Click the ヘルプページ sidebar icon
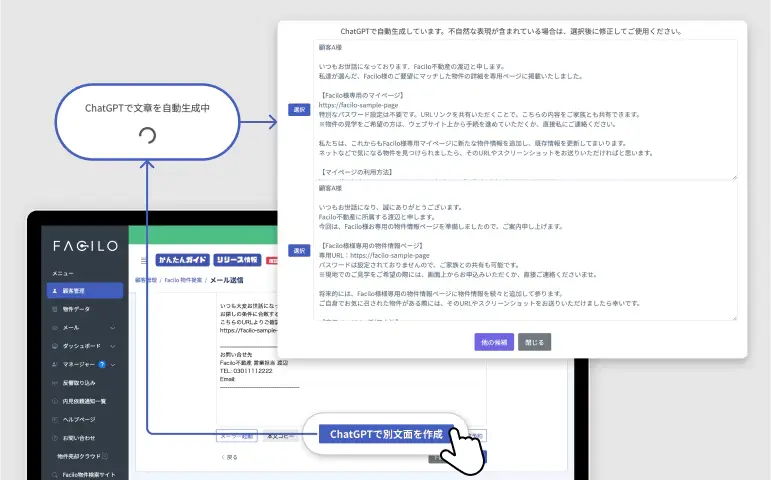The image size is (771, 480). tap(55, 419)
